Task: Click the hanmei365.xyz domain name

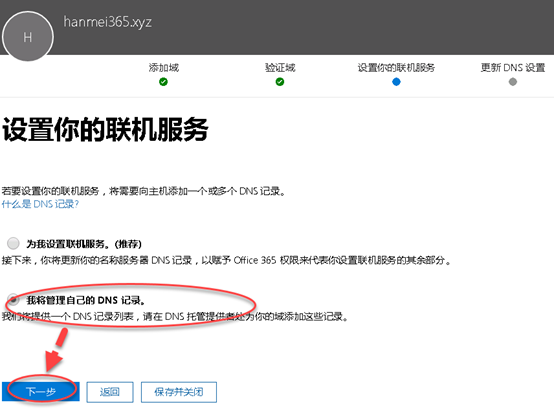Action: 108,22
